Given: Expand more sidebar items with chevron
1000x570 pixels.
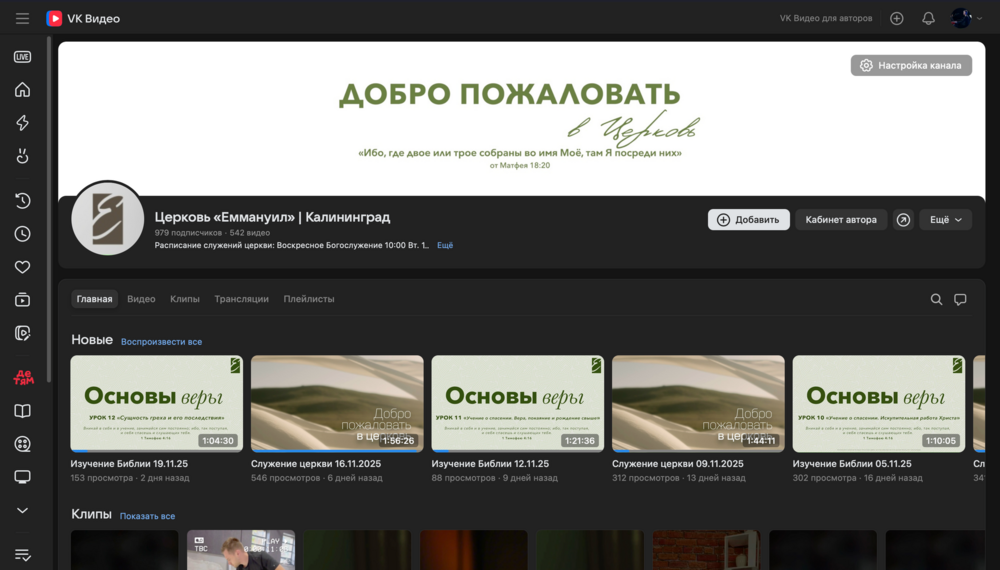Looking at the screenshot, I should 22,510.
